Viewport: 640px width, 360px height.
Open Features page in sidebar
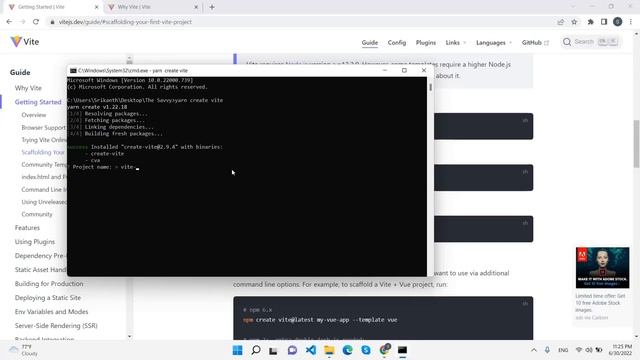click(x=27, y=228)
